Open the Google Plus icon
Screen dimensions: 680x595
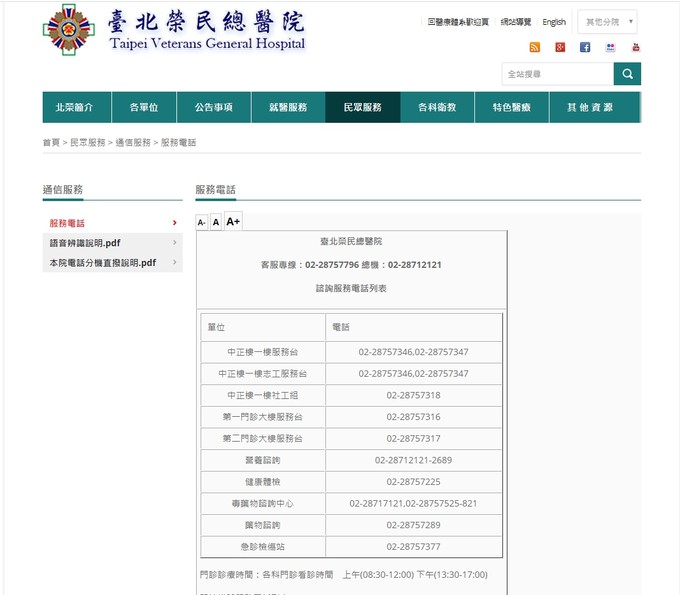coord(560,47)
